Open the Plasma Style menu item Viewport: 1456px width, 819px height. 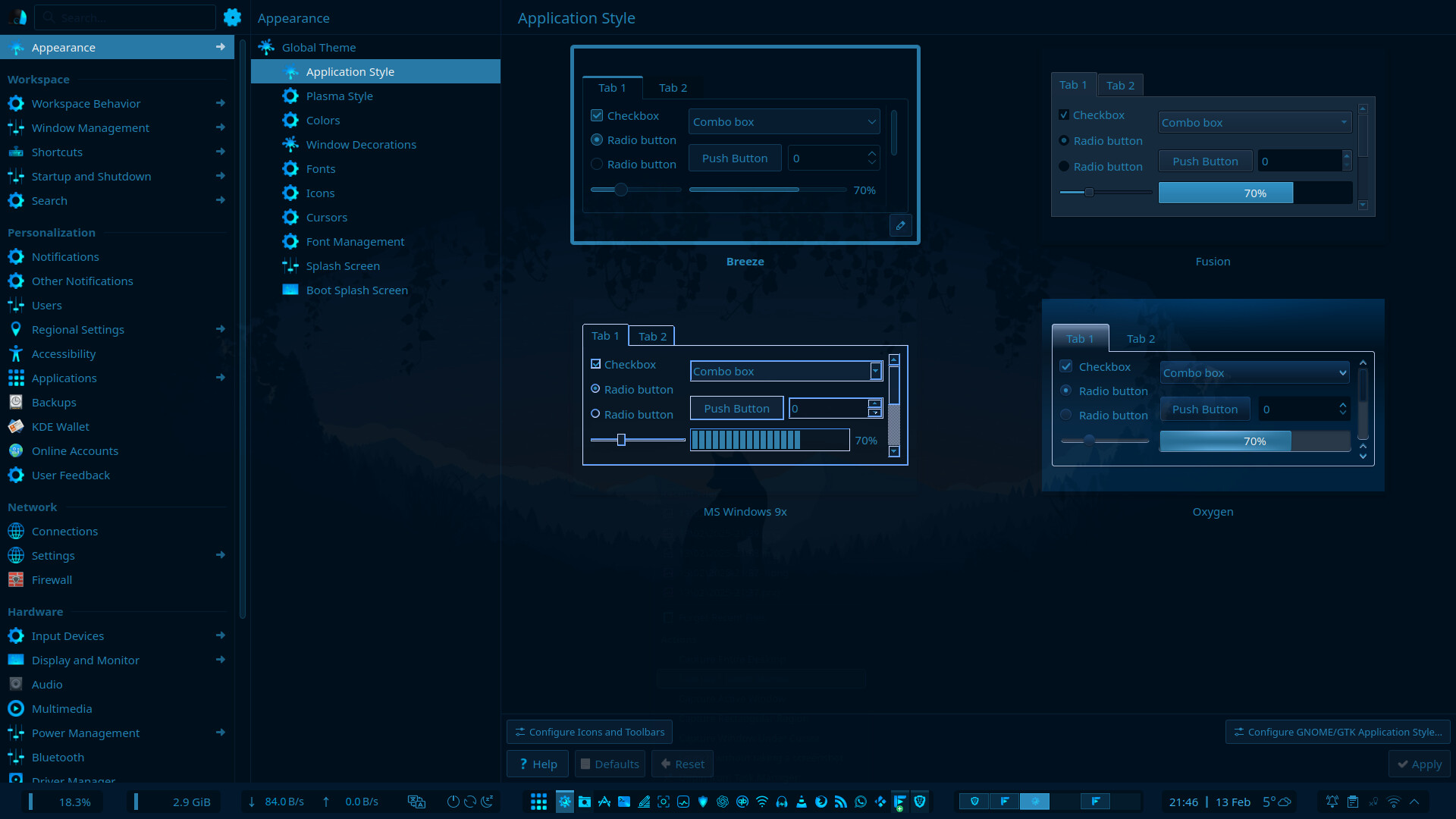click(x=339, y=96)
